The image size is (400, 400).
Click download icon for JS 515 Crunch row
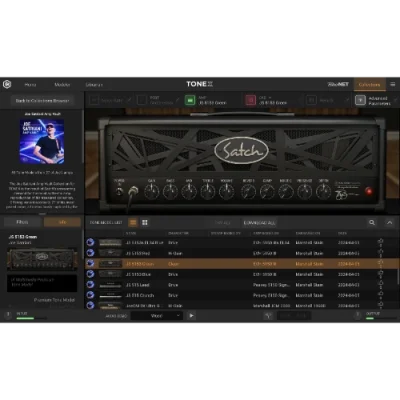pos(90,295)
